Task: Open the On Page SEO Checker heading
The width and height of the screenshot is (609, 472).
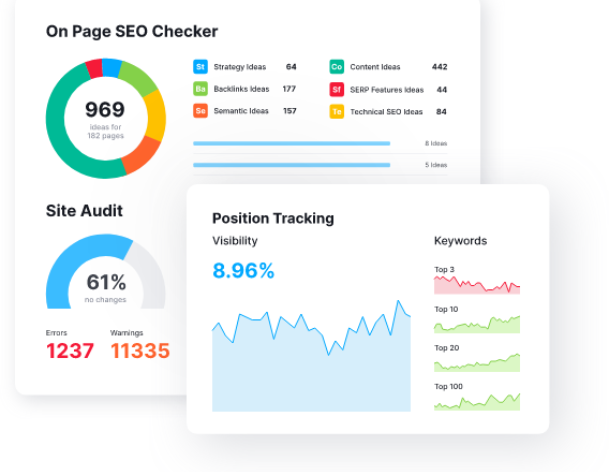Action: coord(132,31)
